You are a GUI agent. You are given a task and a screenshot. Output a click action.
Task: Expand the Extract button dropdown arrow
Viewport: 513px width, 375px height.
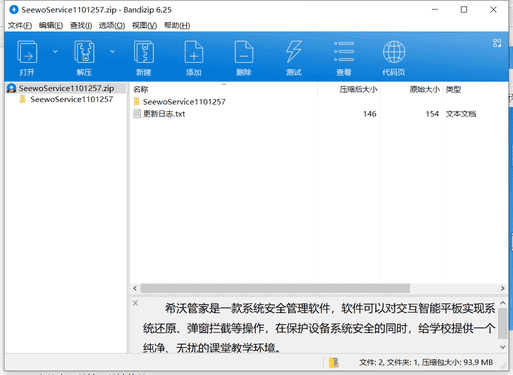112,51
